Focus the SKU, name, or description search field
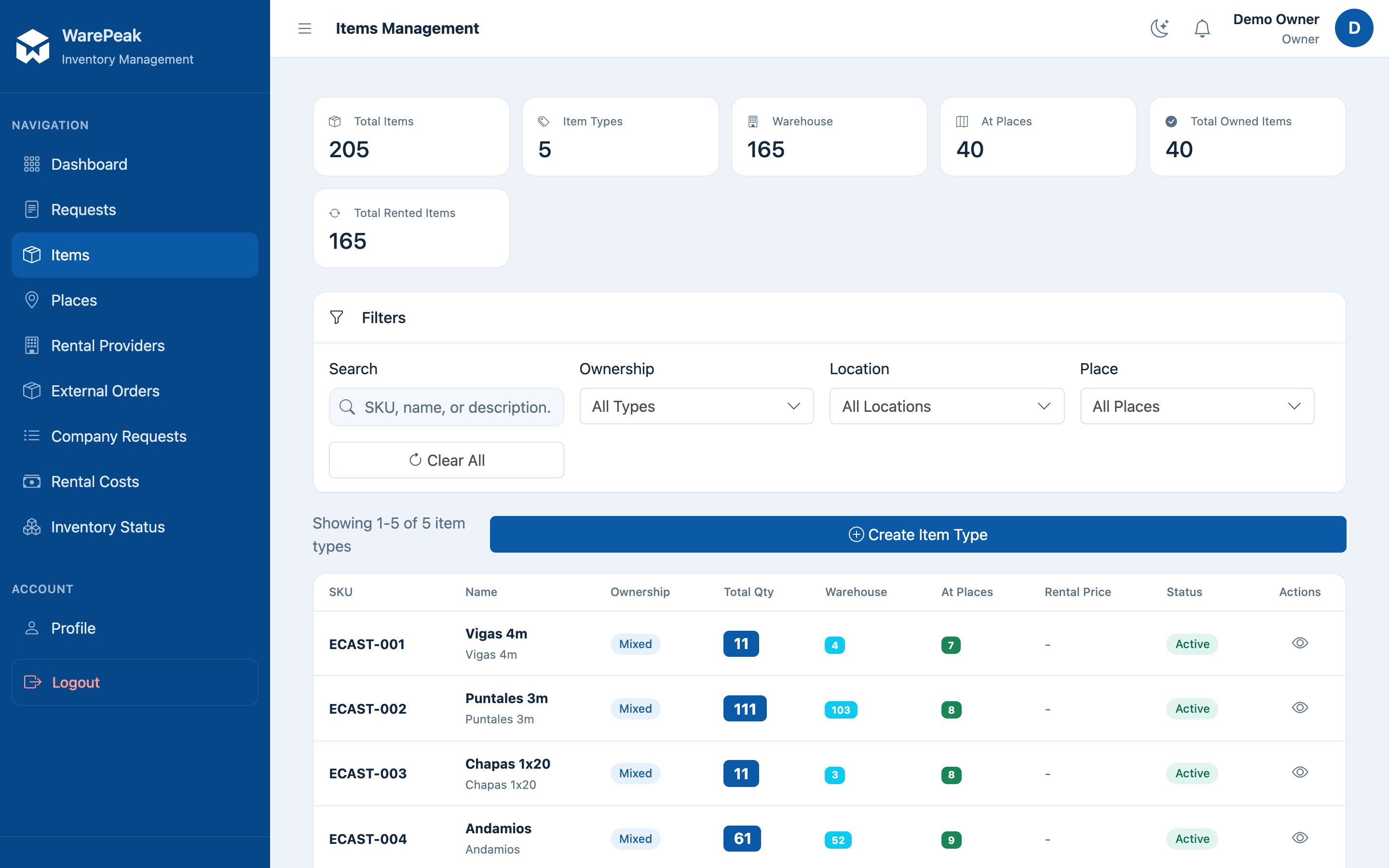 [446, 407]
